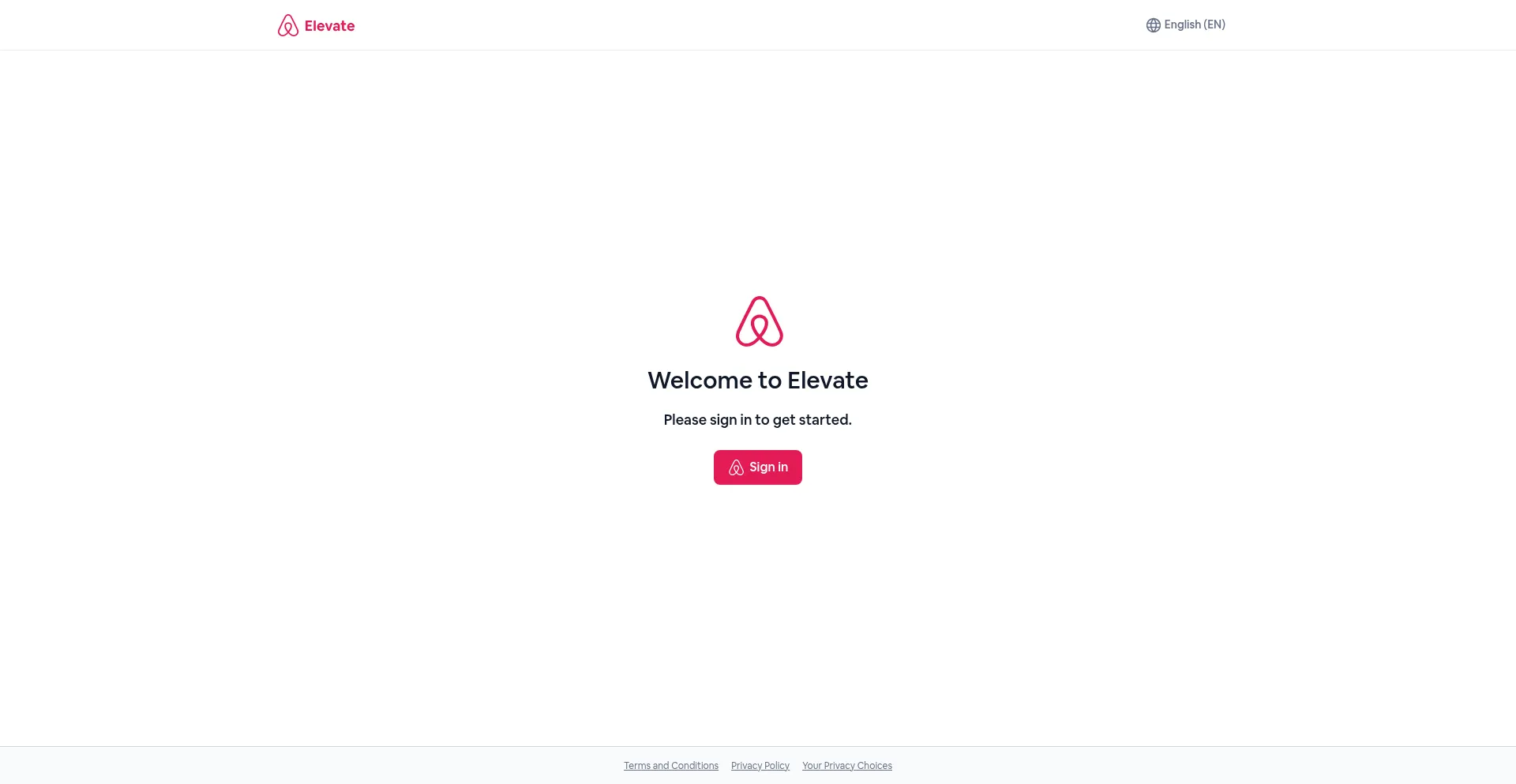This screenshot has width=1516, height=784.
Task: Click the 'Please sign in to get started' text
Action: pos(758,420)
